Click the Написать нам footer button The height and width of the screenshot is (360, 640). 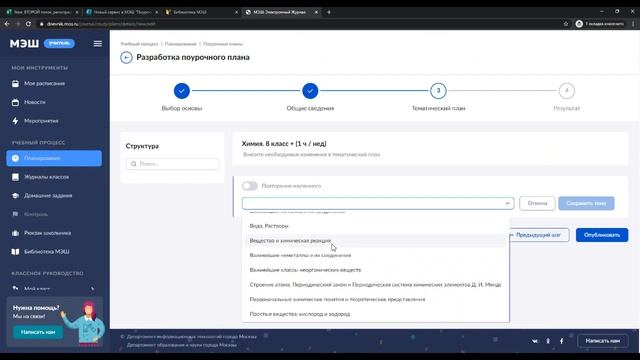coord(602,341)
